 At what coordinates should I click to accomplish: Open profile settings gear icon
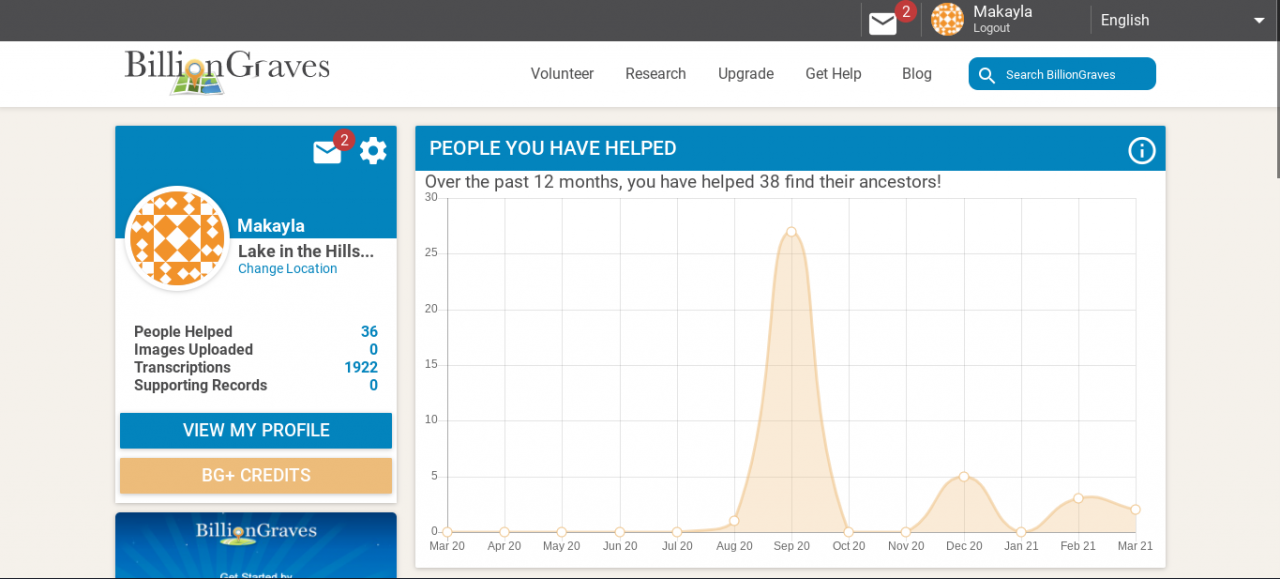[x=373, y=151]
